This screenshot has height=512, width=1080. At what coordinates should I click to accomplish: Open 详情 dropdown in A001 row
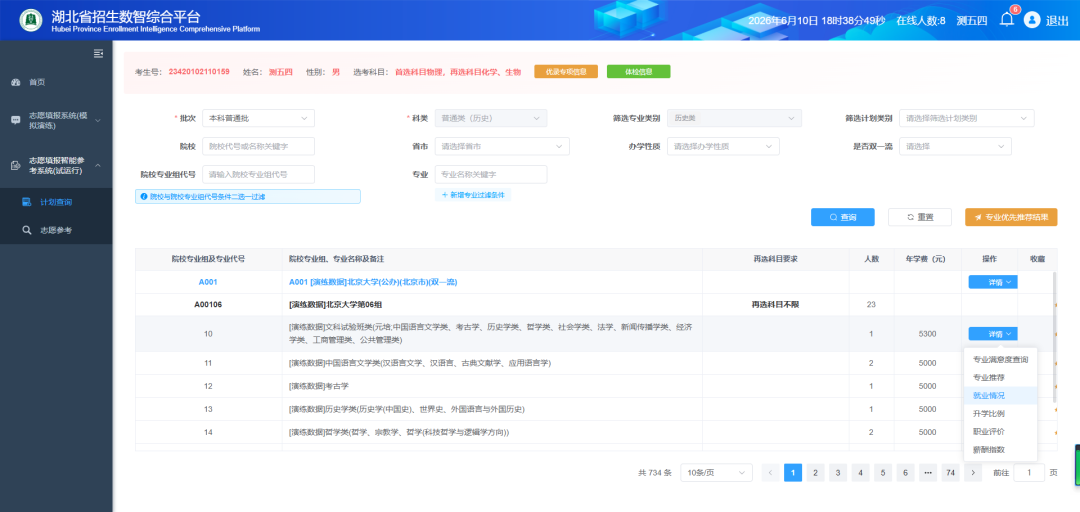(x=993, y=282)
